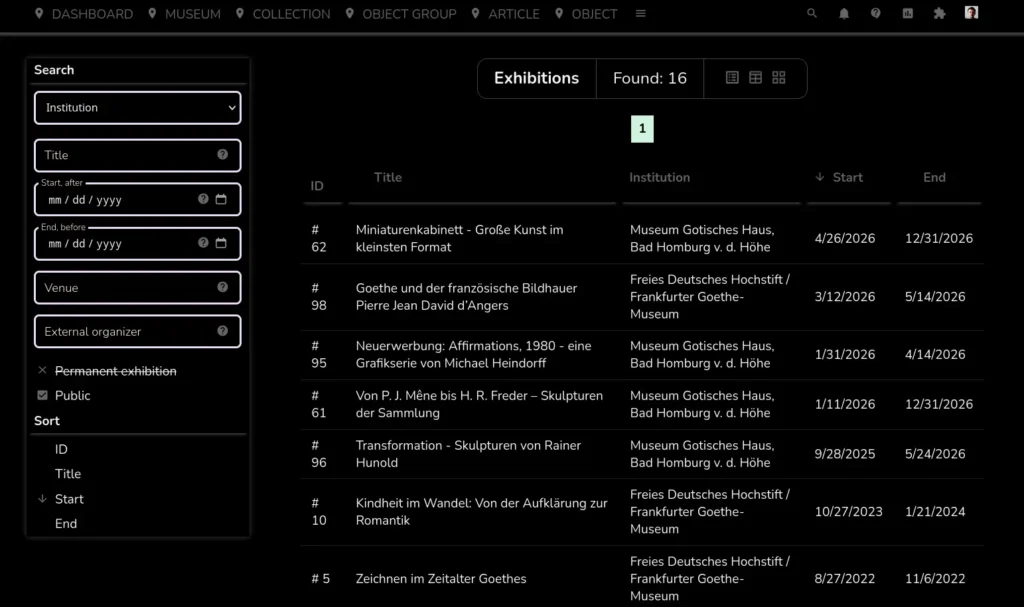Show help for the Venue field
Screen dimensions: 1024x607
tap(223, 287)
